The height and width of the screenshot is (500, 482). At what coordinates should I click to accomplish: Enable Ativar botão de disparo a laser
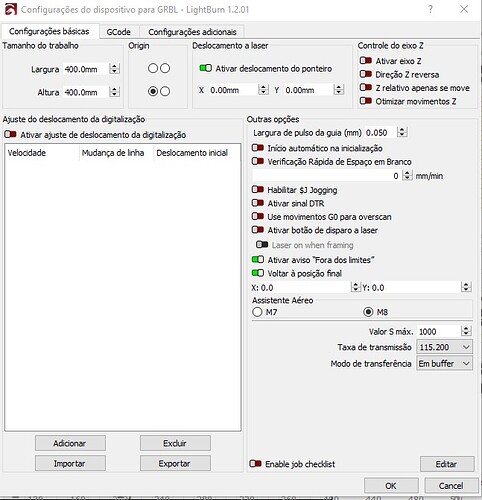pos(258,230)
